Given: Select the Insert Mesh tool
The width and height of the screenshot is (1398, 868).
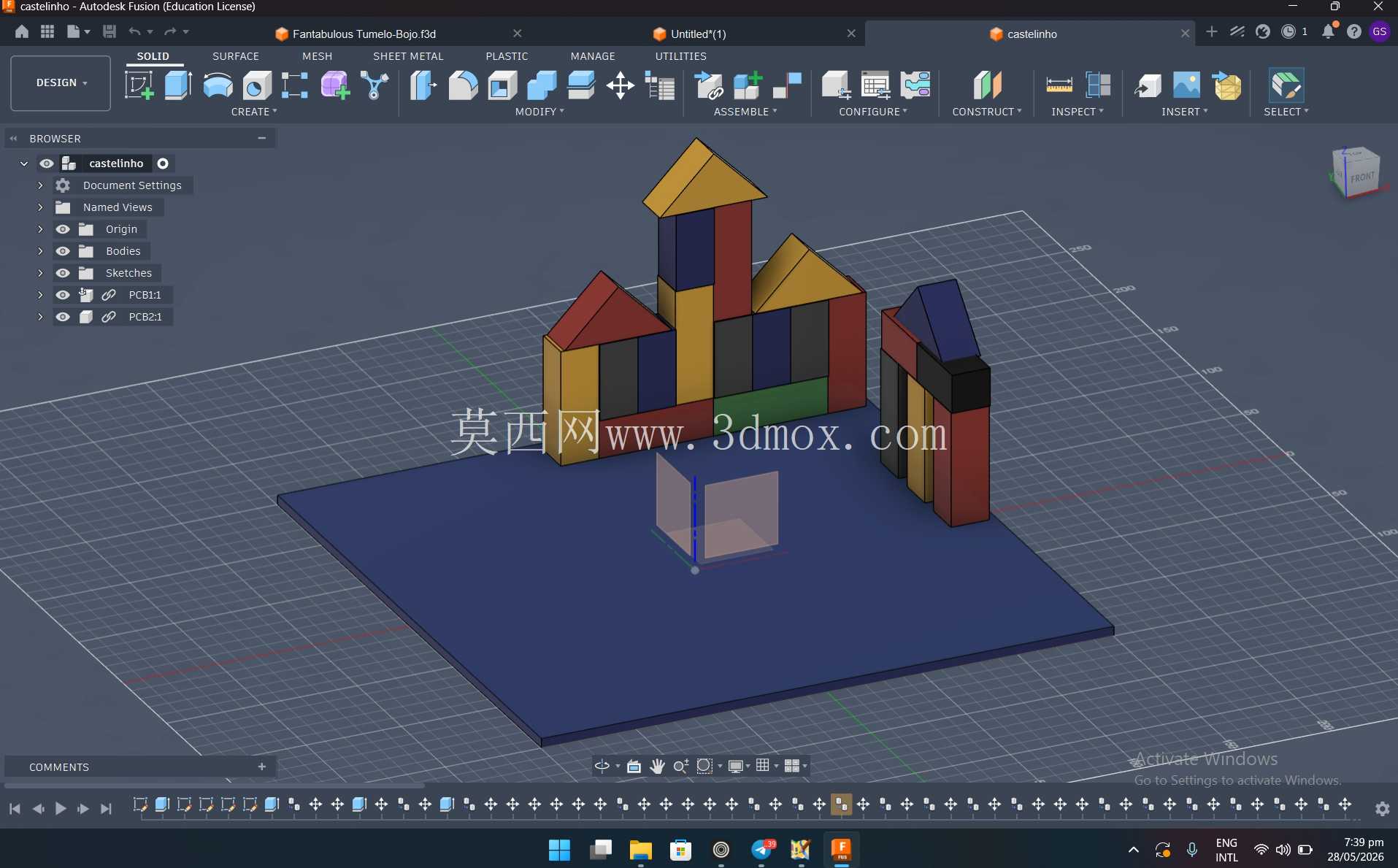Looking at the screenshot, I should coord(1227,85).
